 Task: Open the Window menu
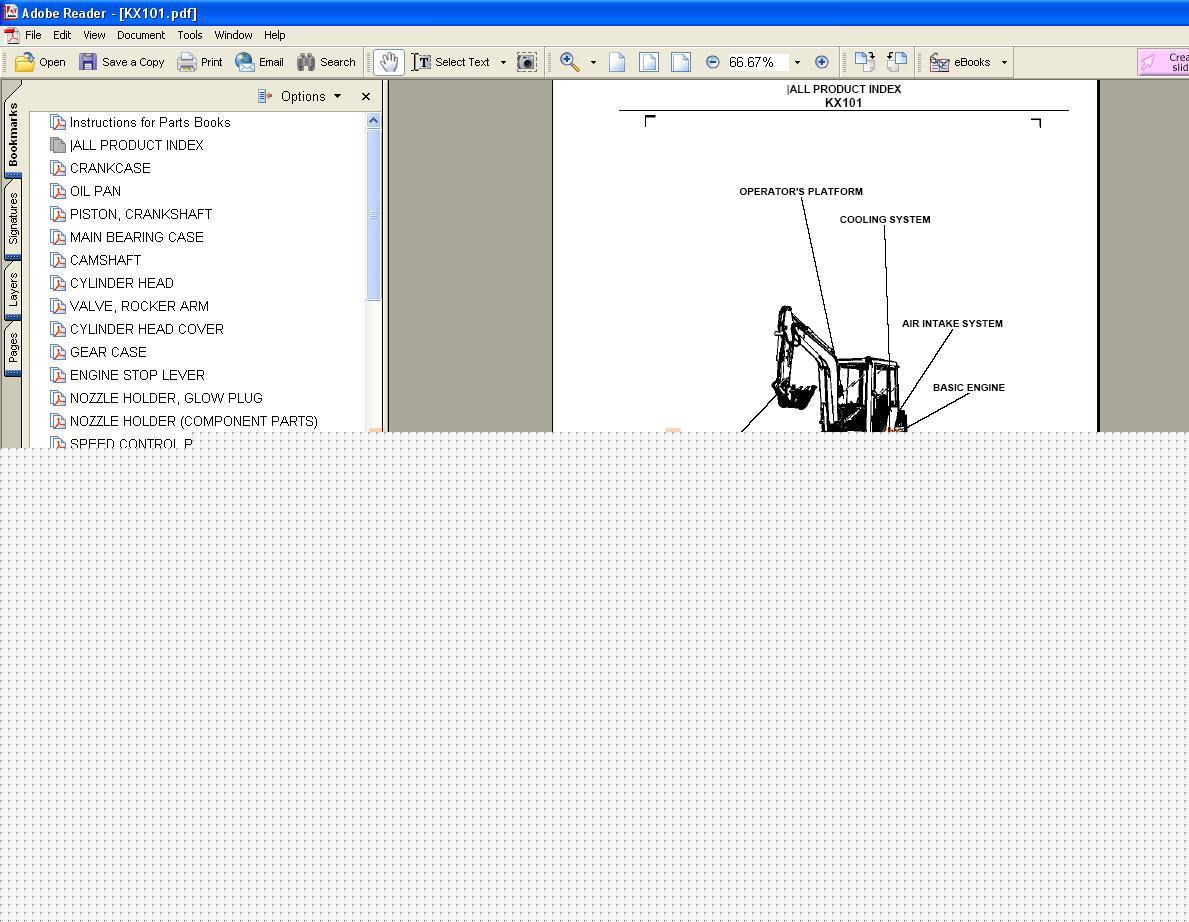tap(233, 35)
